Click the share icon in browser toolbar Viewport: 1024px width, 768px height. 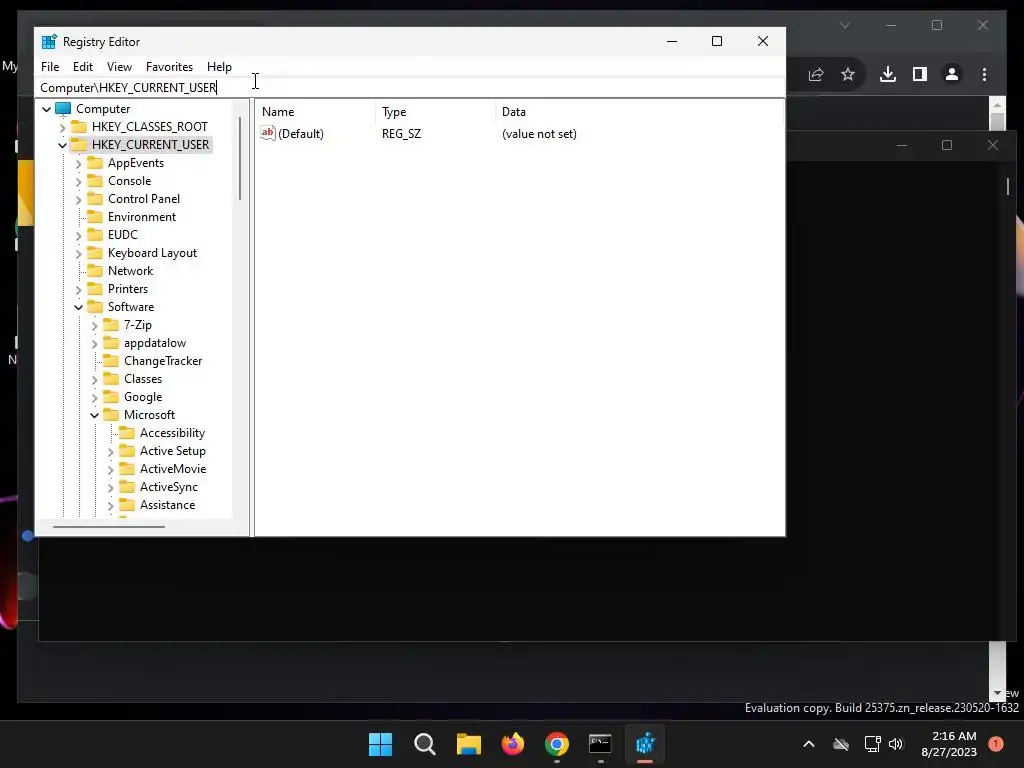tap(816, 74)
